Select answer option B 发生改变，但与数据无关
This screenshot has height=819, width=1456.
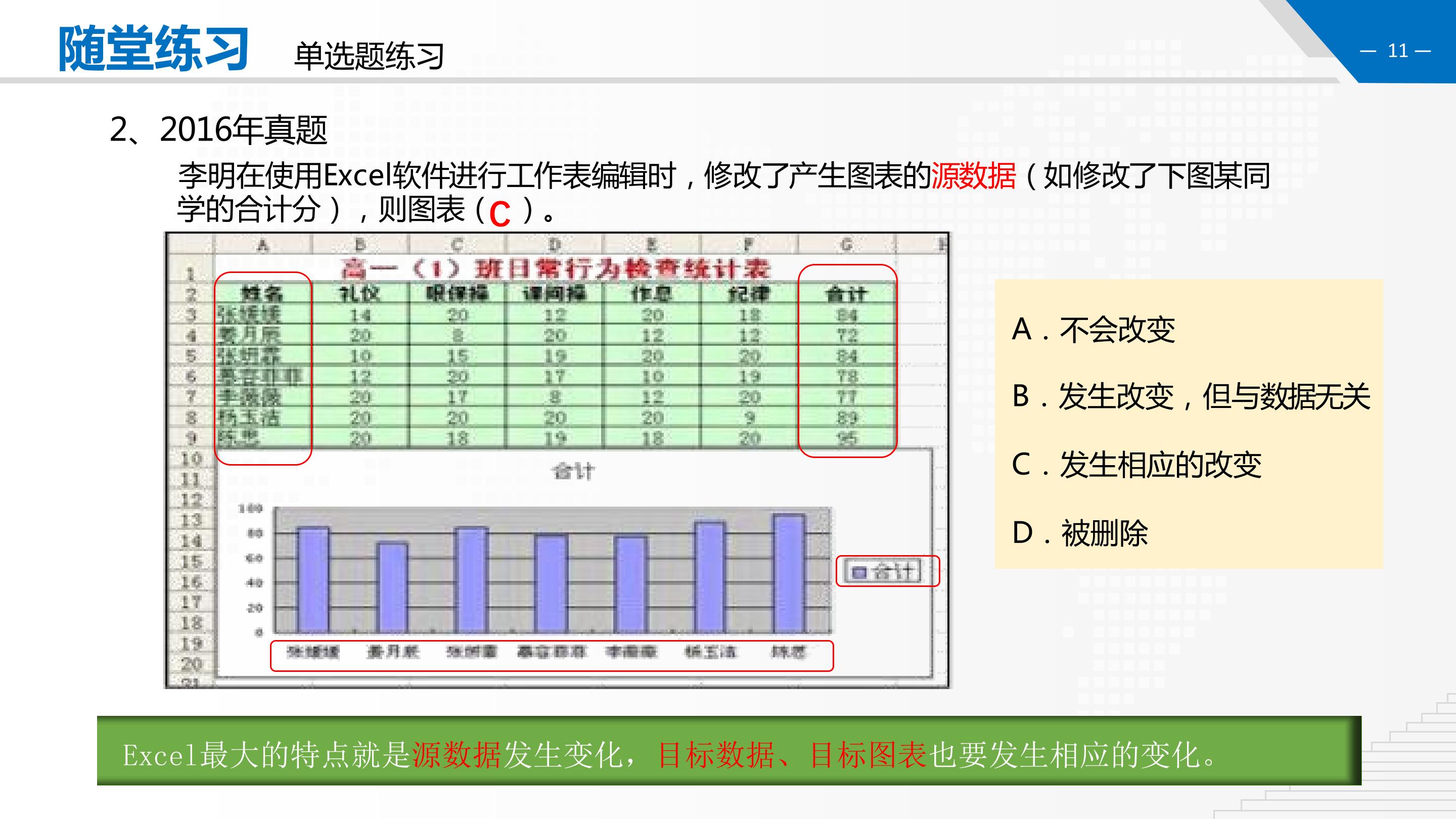(1191, 396)
